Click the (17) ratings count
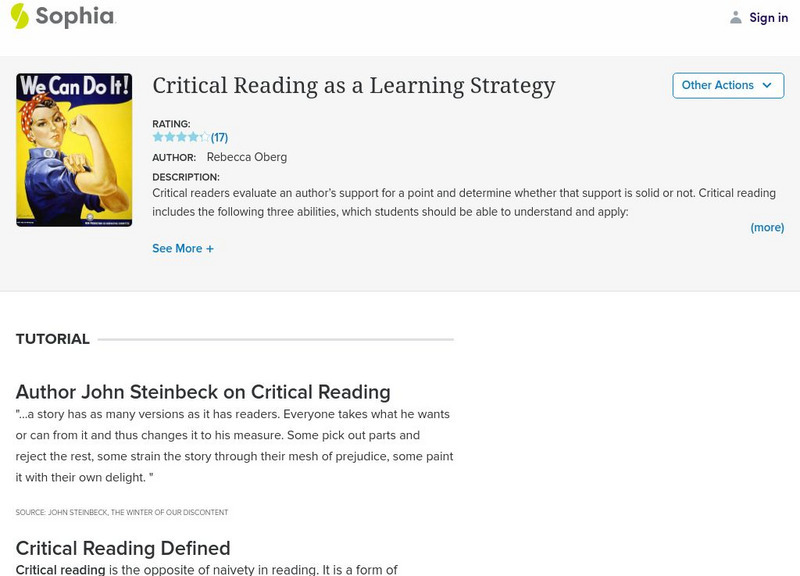The width and height of the screenshot is (800, 576). pyautogui.click(x=220, y=137)
